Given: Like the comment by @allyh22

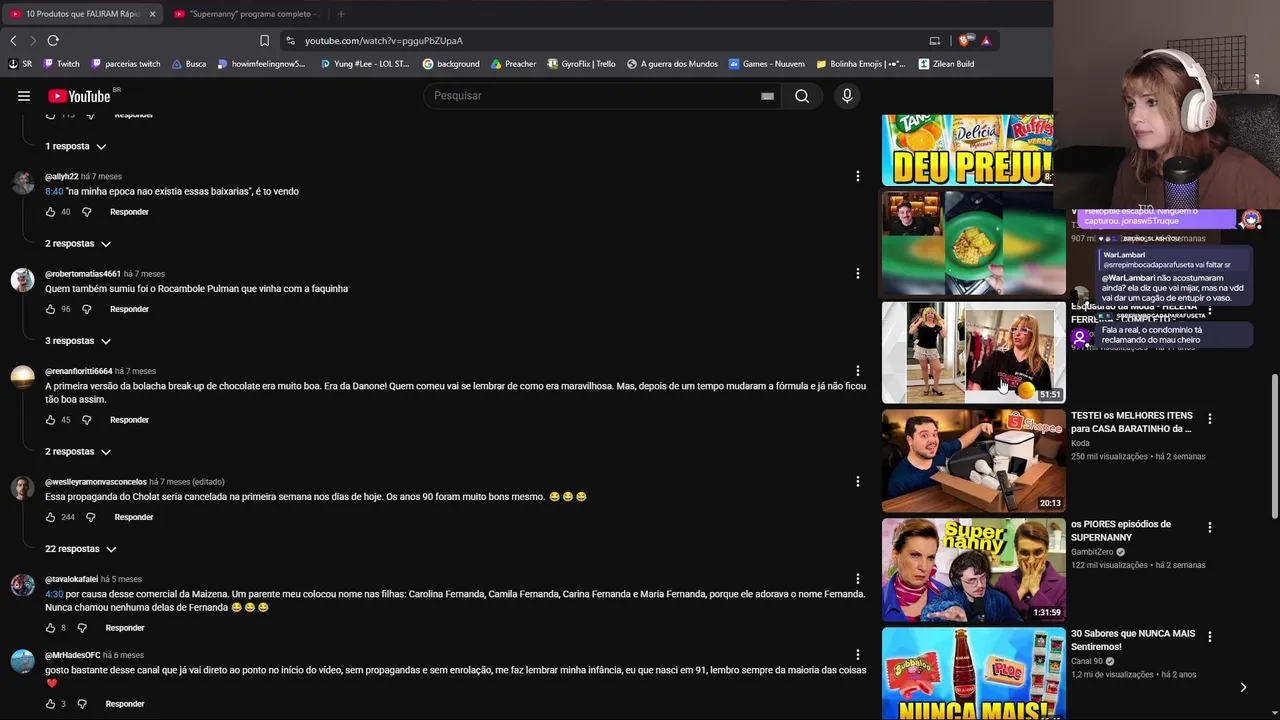Looking at the screenshot, I should (x=51, y=212).
